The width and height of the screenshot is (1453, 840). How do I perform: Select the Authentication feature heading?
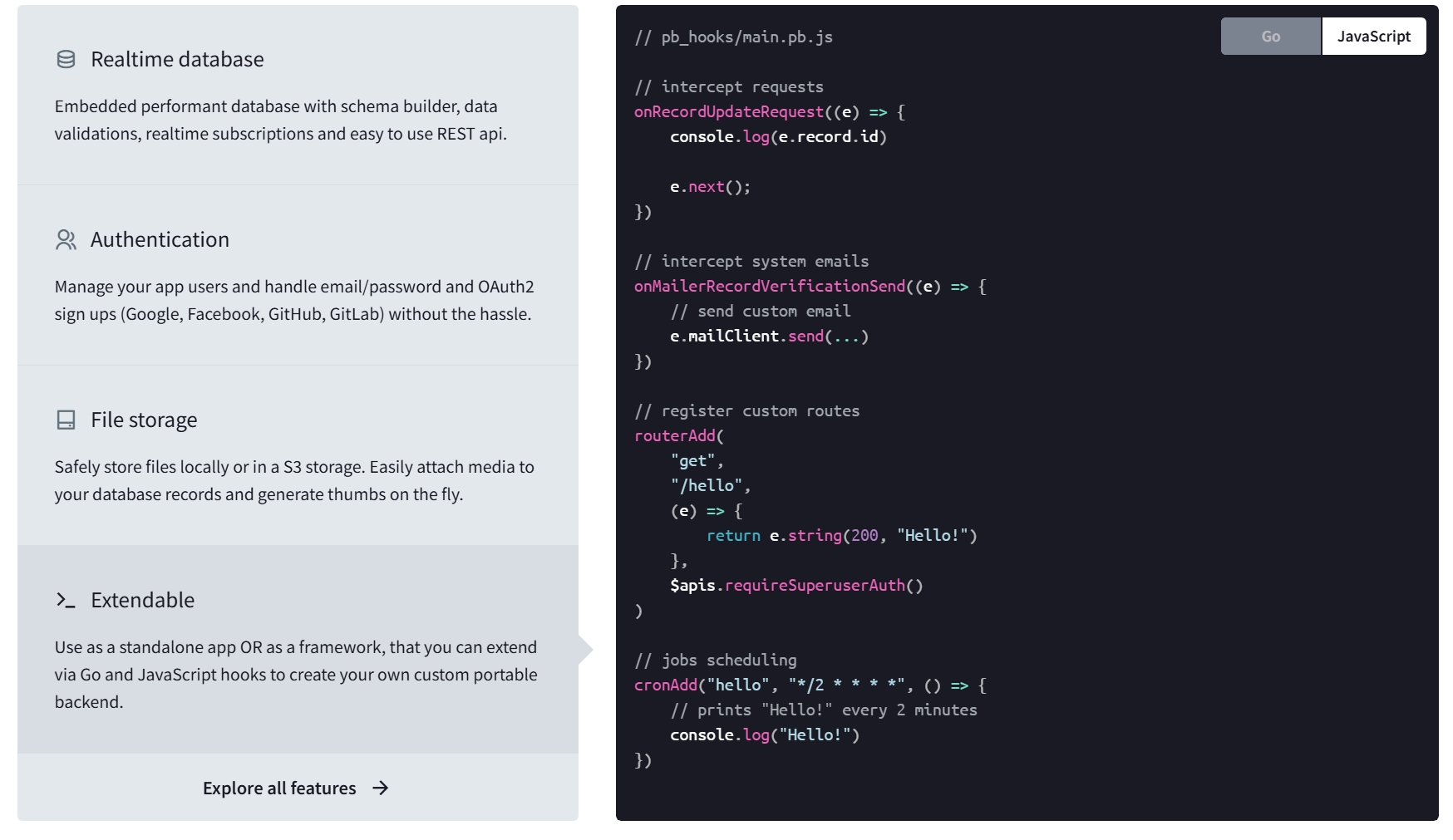[160, 240]
